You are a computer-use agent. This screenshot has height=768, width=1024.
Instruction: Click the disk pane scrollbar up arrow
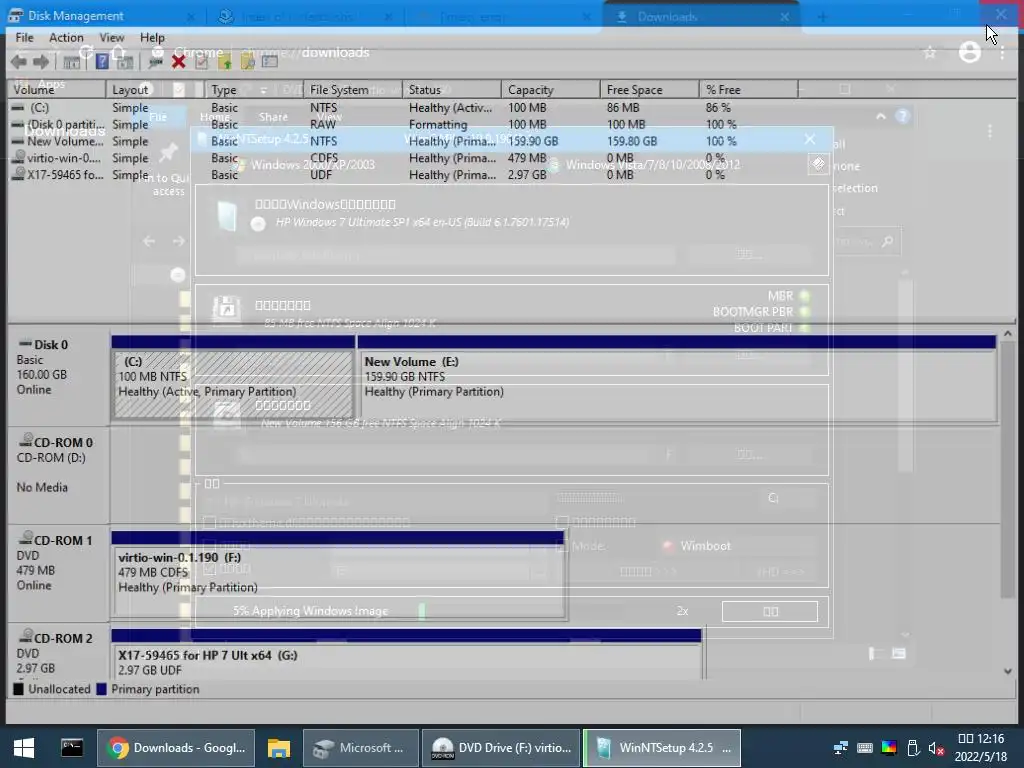click(1008, 334)
